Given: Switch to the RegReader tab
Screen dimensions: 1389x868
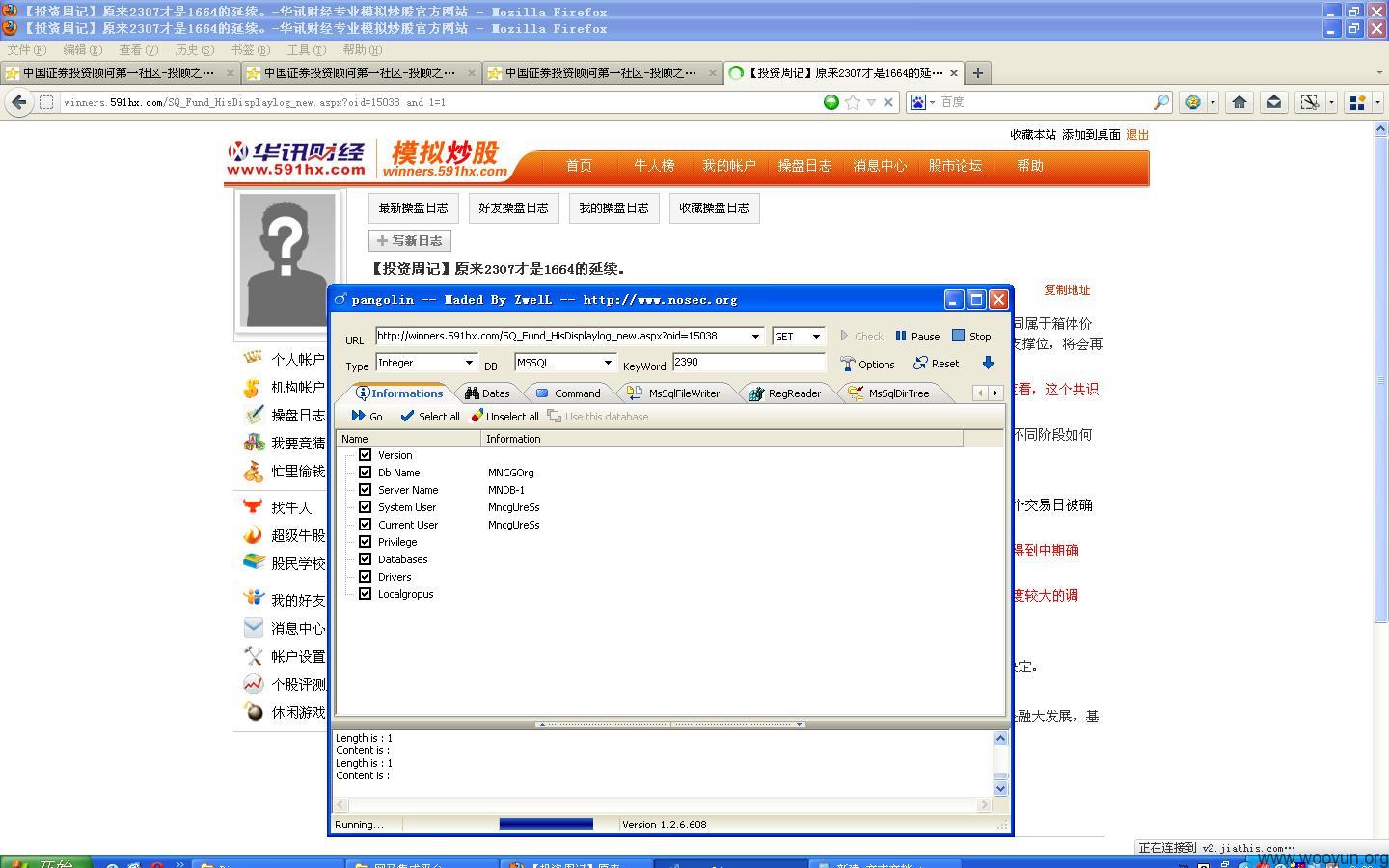Looking at the screenshot, I should (785, 393).
